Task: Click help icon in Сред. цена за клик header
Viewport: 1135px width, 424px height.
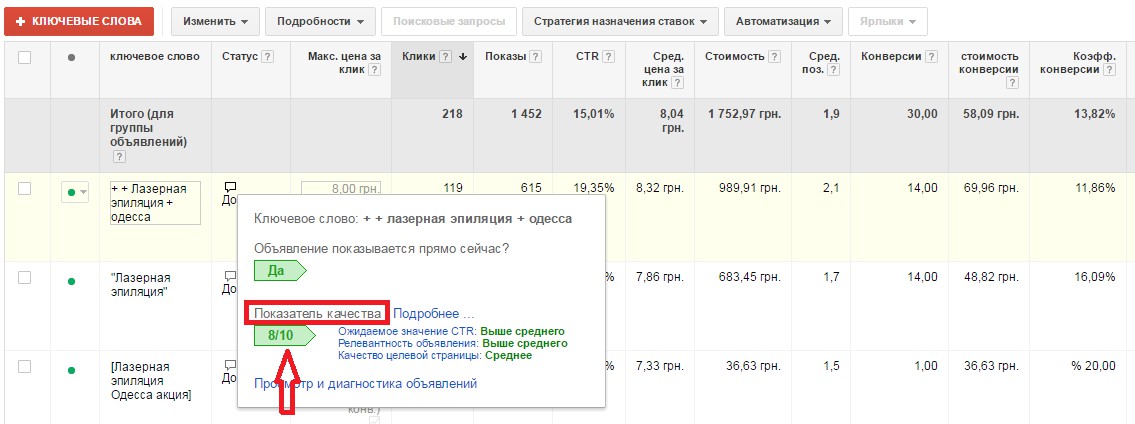Action: (x=678, y=83)
